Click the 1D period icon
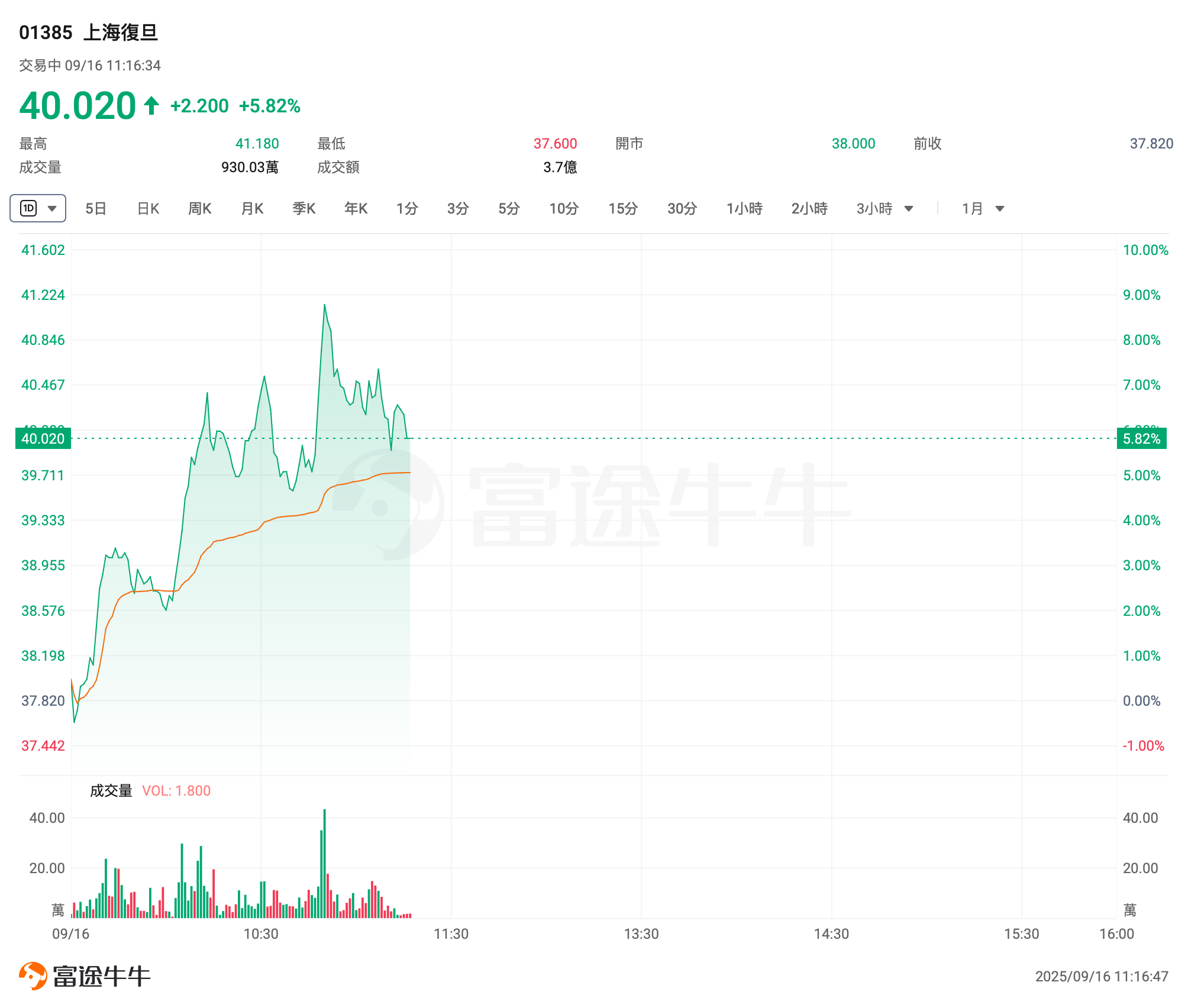 28,208
